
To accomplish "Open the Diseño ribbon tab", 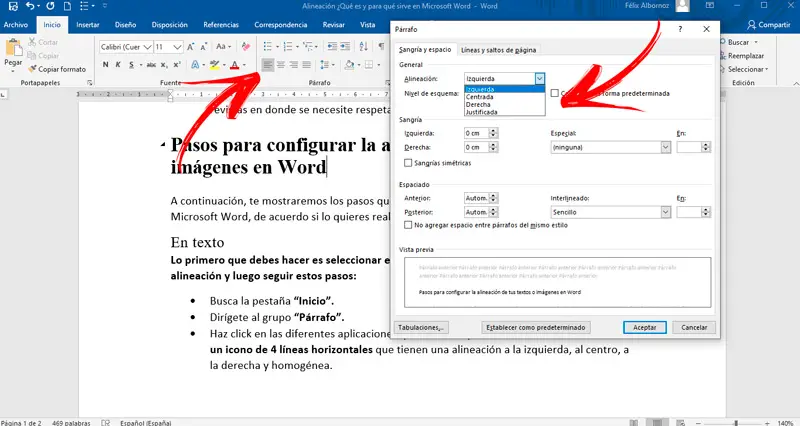I will coord(126,24).
